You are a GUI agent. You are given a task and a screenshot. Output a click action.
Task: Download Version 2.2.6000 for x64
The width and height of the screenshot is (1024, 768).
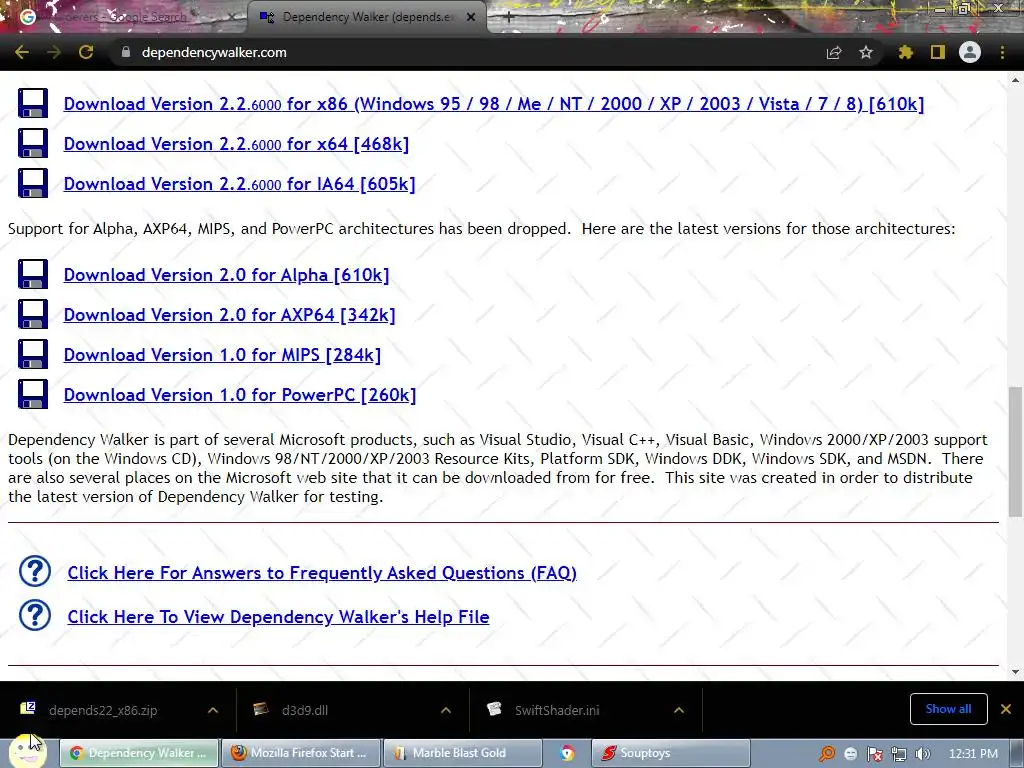coord(236,144)
